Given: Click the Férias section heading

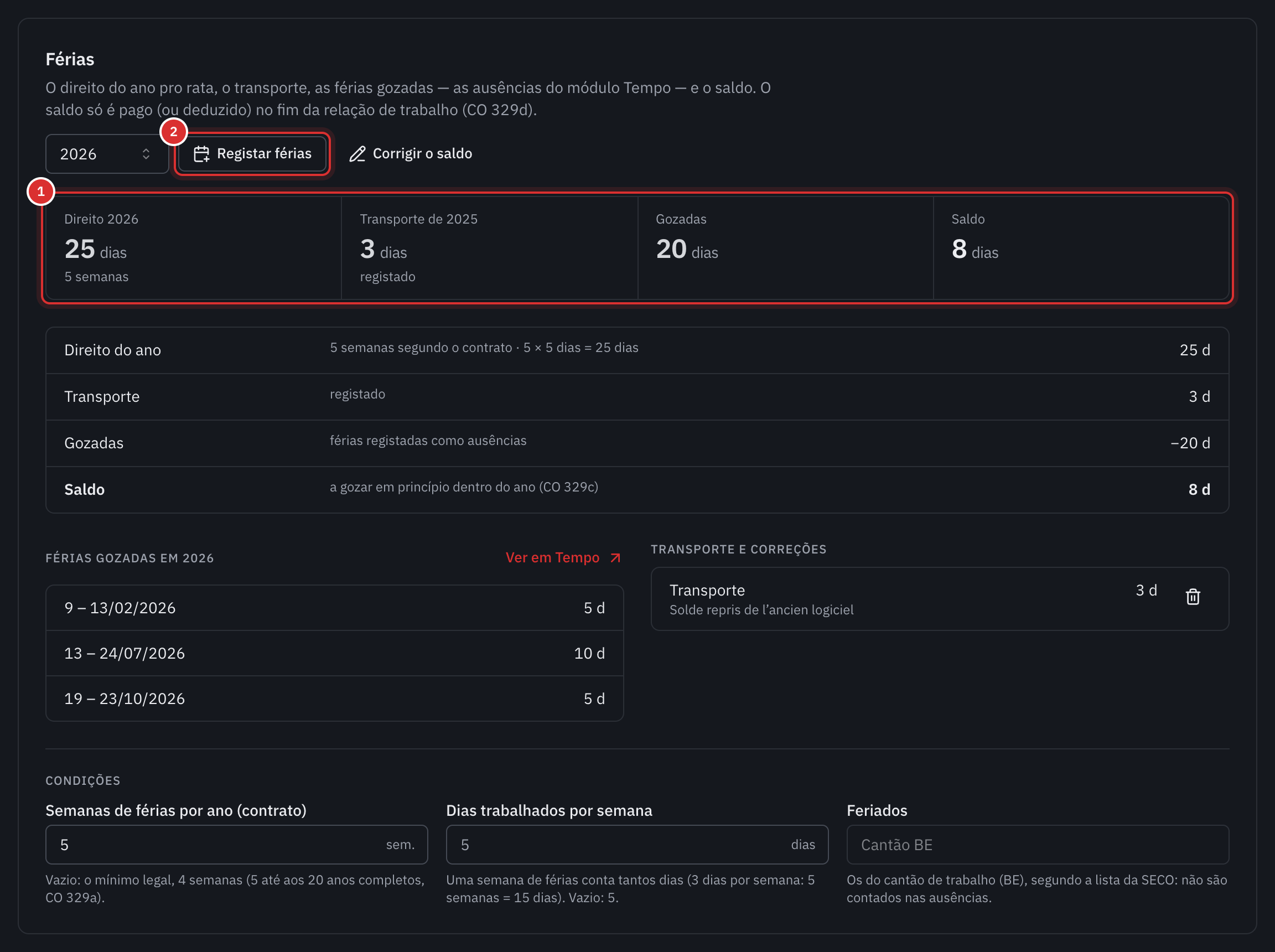Looking at the screenshot, I should tap(70, 59).
